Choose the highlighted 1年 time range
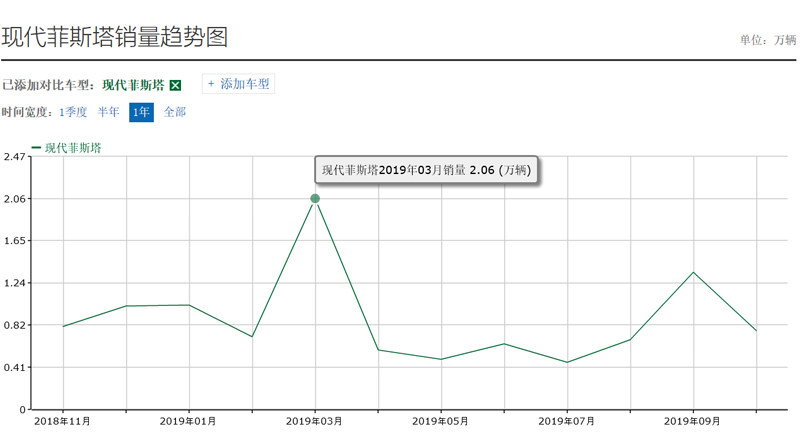This screenshot has height=446, width=800. click(141, 112)
